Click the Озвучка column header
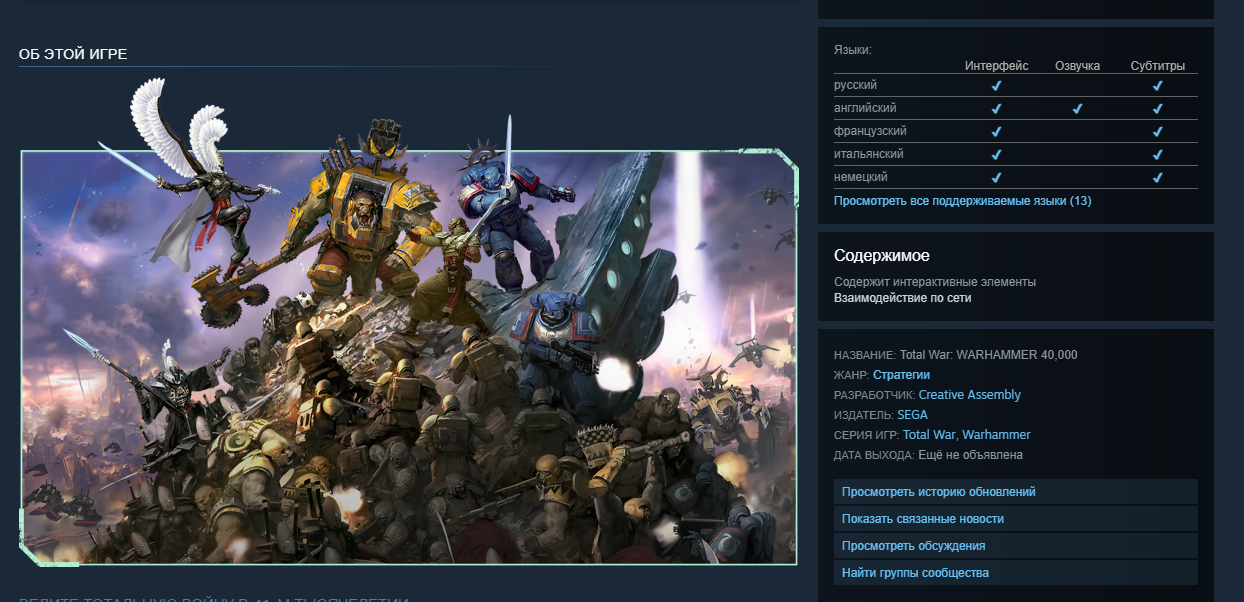1244x602 pixels. [x=1077, y=66]
